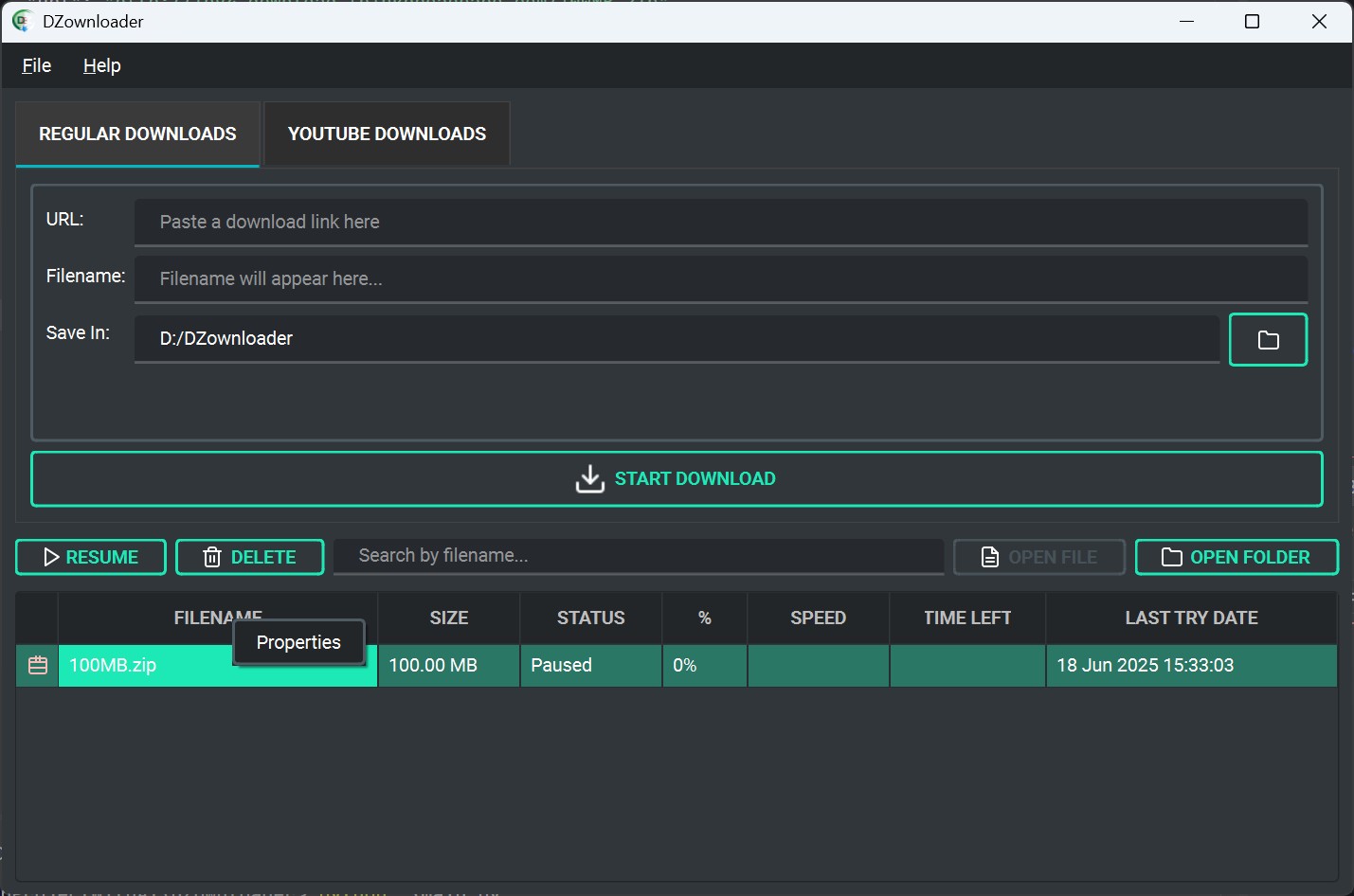This screenshot has width=1354, height=896.
Task: Open the File menu
Action: [x=37, y=65]
